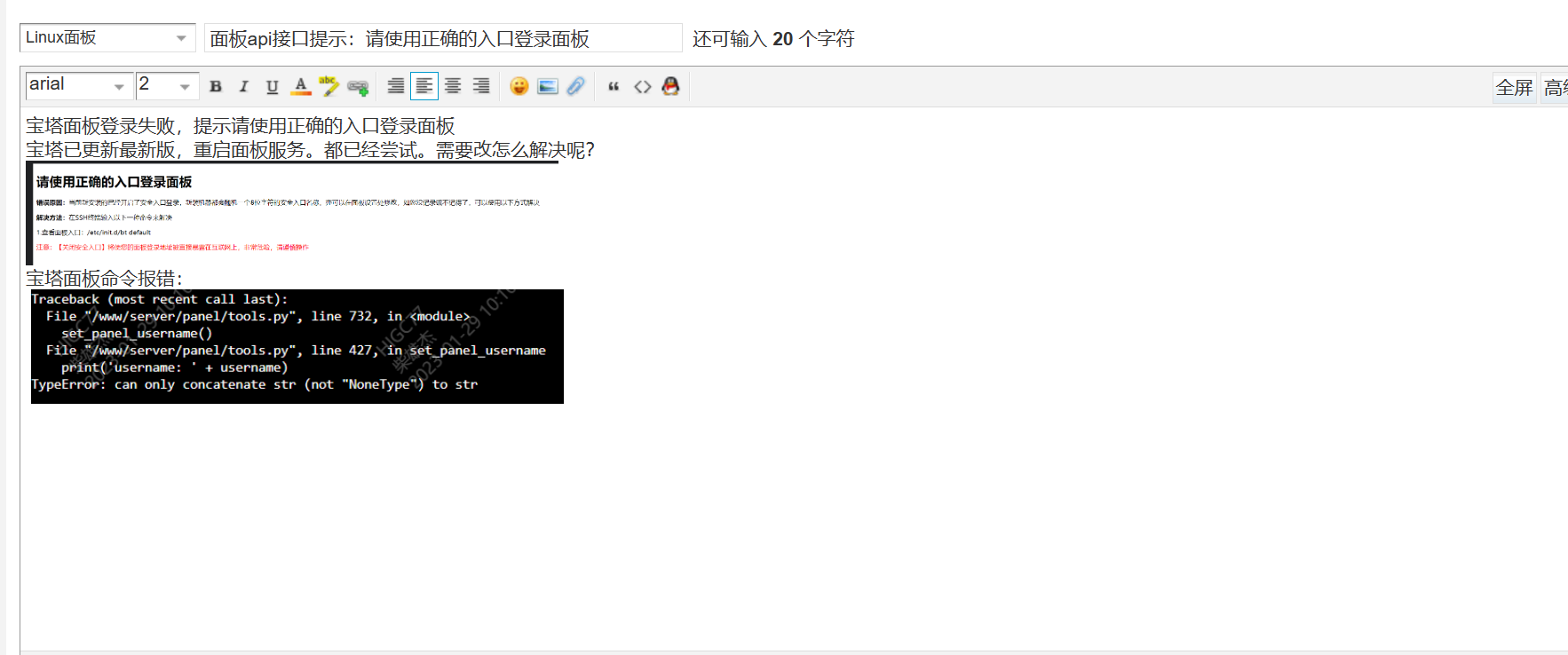Apply the abc highlight marker tool
The height and width of the screenshot is (655, 1568).
pos(329,86)
